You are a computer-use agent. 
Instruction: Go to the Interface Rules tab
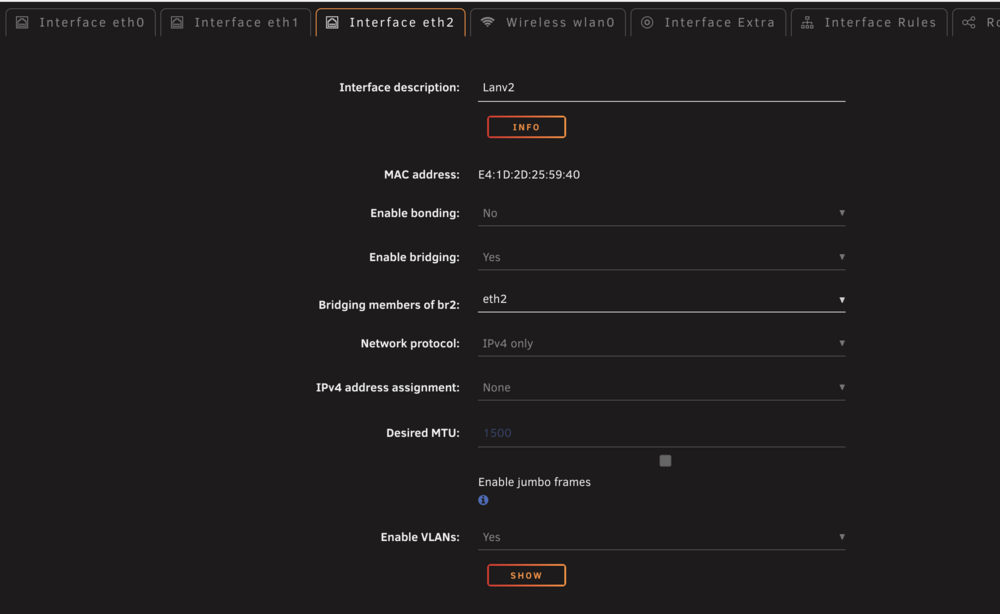point(869,22)
